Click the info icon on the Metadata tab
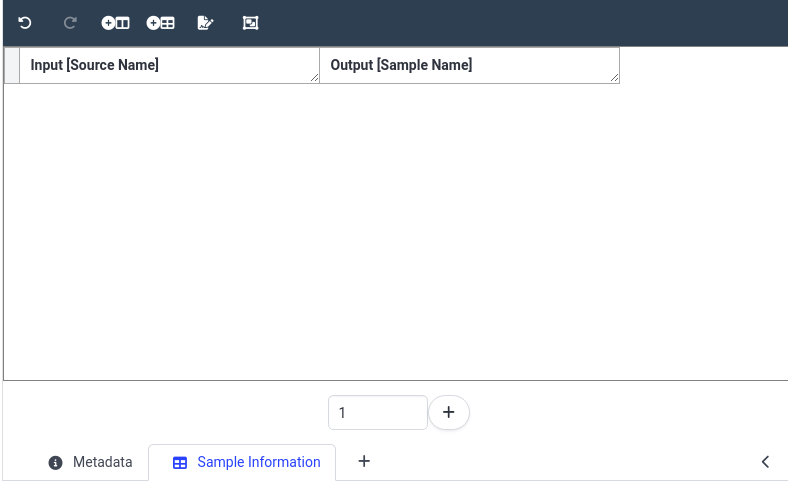788x481 pixels. pyautogui.click(x=55, y=463)
